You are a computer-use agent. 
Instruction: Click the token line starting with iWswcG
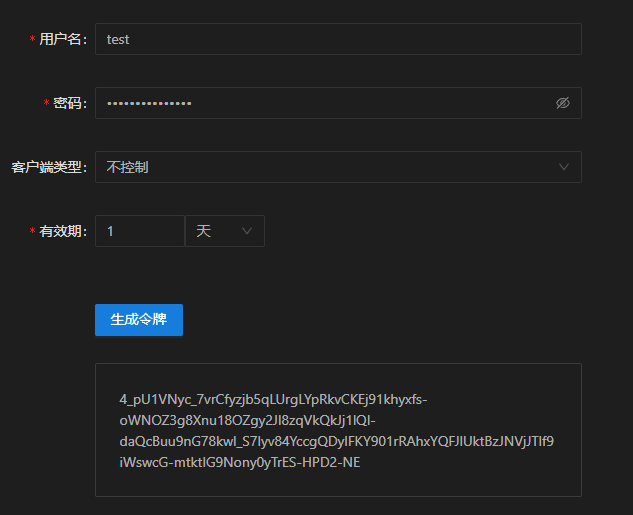(x=239, y=462)
